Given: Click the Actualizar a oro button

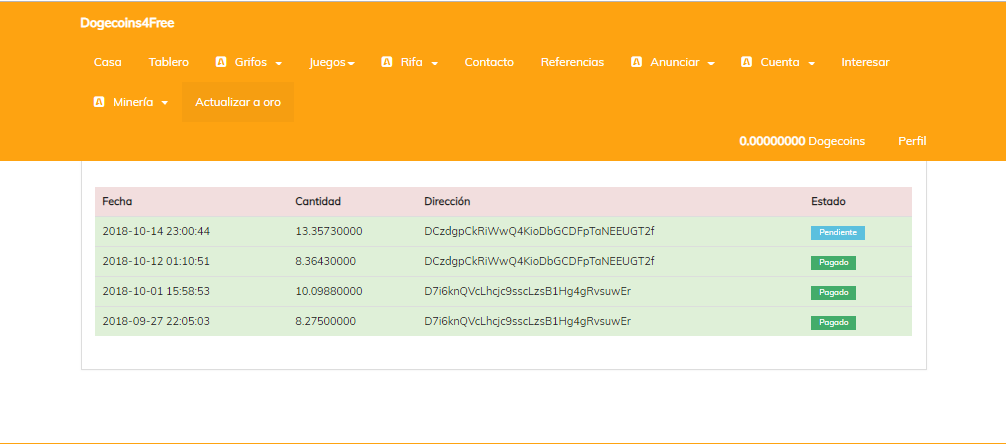Looking at the screenshot, I should (x=238, y=102).
